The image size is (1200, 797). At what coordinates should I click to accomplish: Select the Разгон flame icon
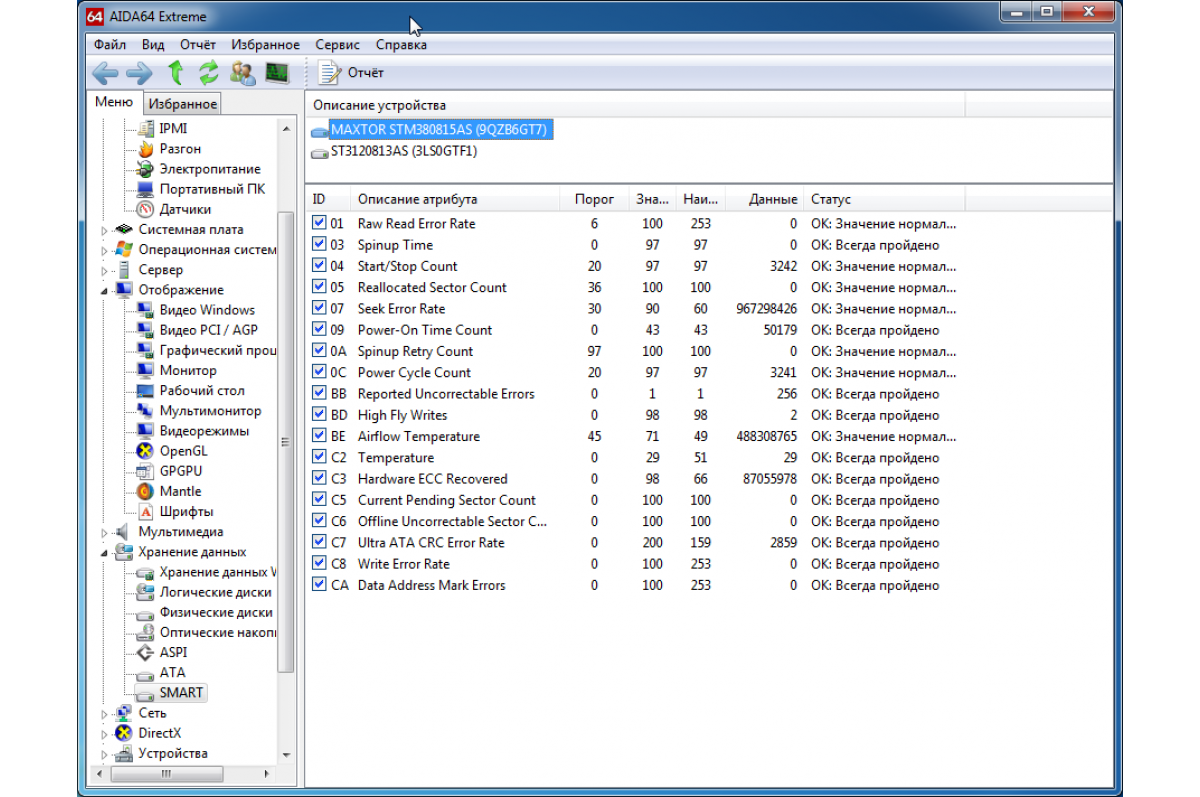pyautogui.click(x=144, y=149)
